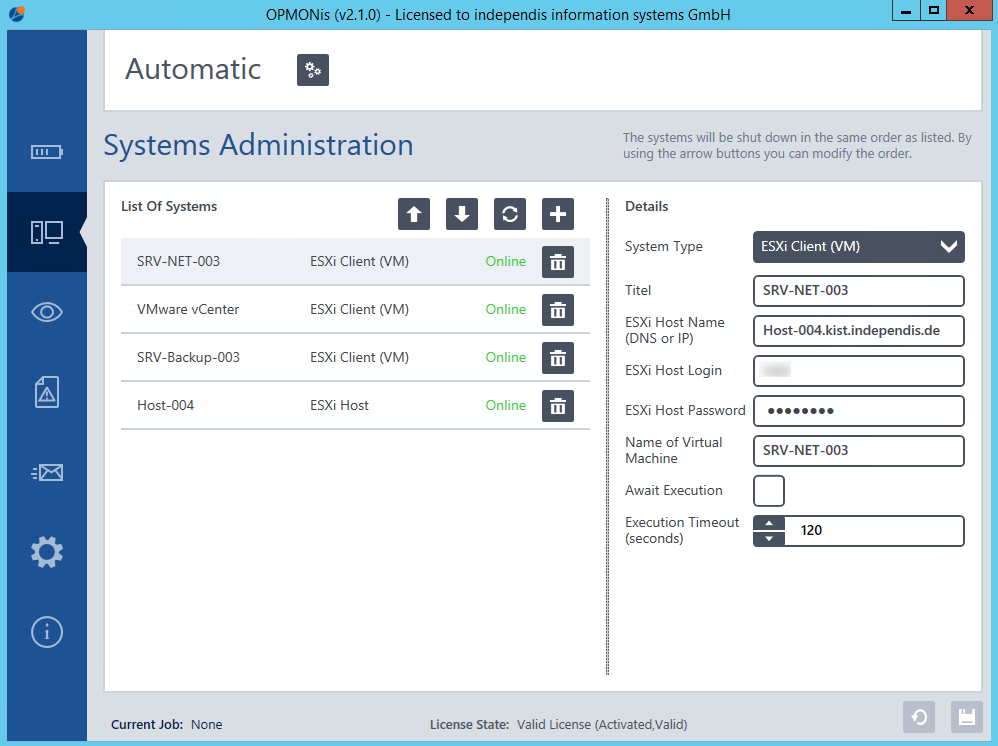
Task: Select the VMware vCenter system row
Action: 355,309
